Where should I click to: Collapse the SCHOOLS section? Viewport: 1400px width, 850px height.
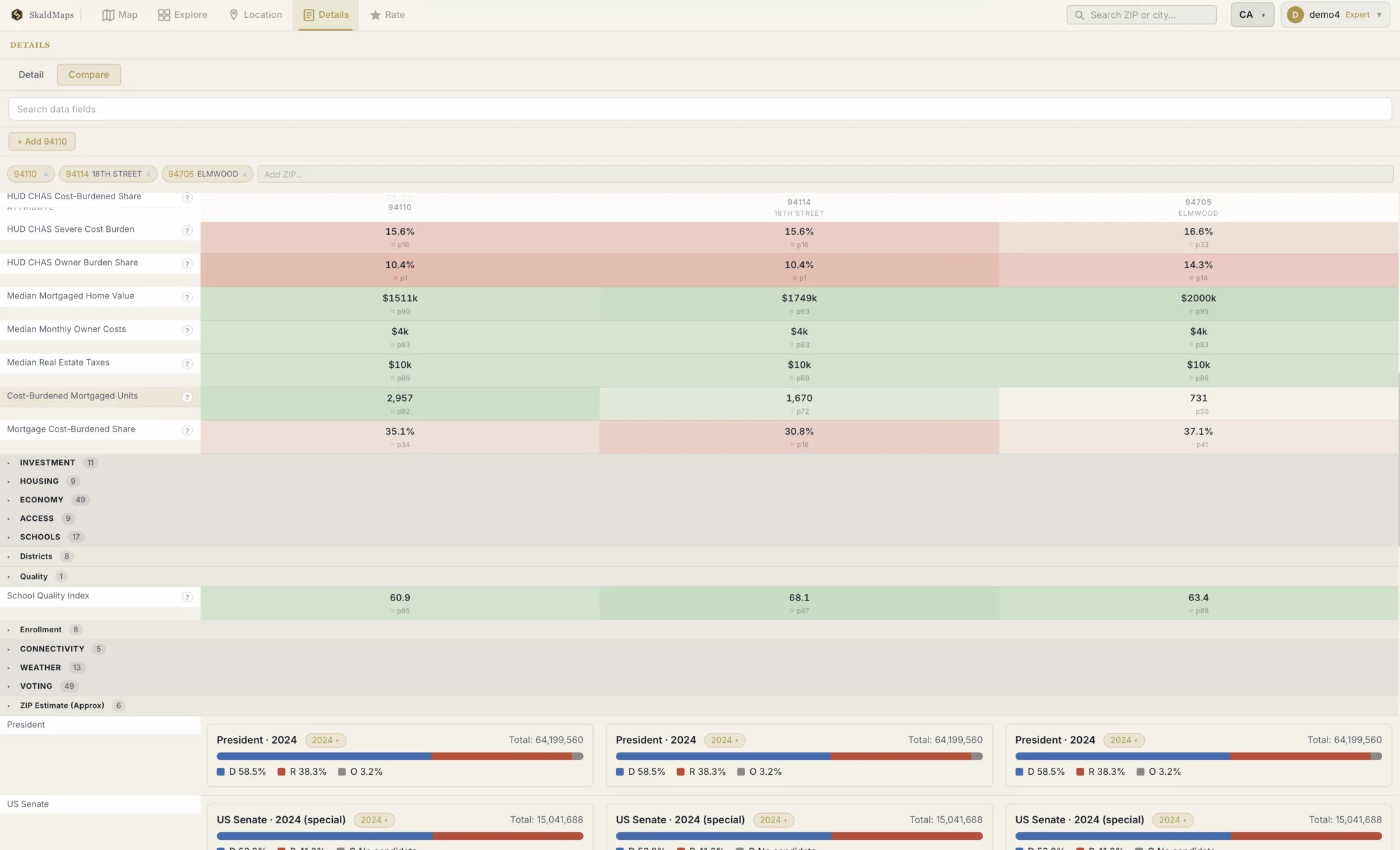[9, 537]
